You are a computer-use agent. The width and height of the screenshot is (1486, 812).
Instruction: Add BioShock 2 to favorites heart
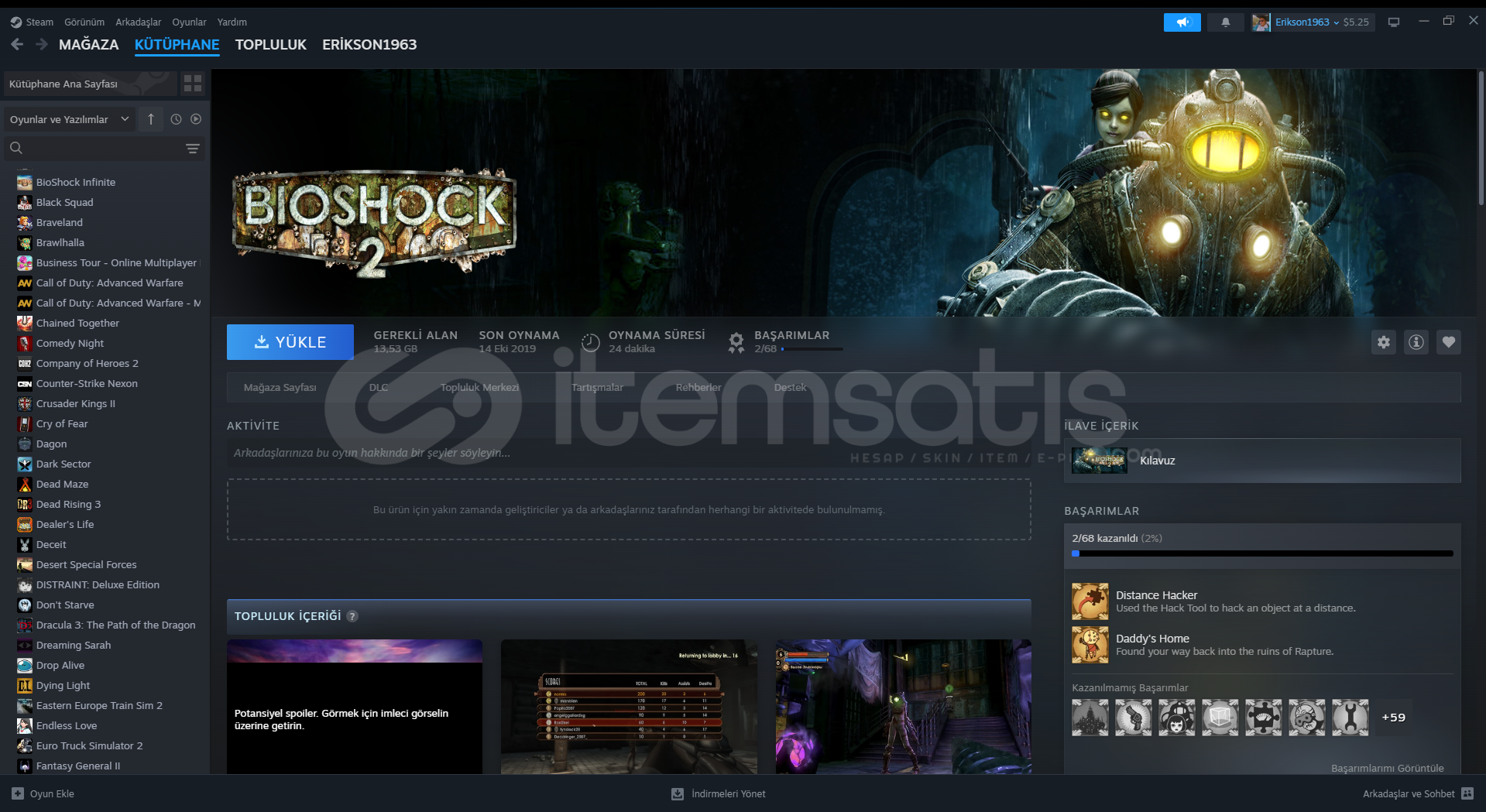[x=1448, y=342]
